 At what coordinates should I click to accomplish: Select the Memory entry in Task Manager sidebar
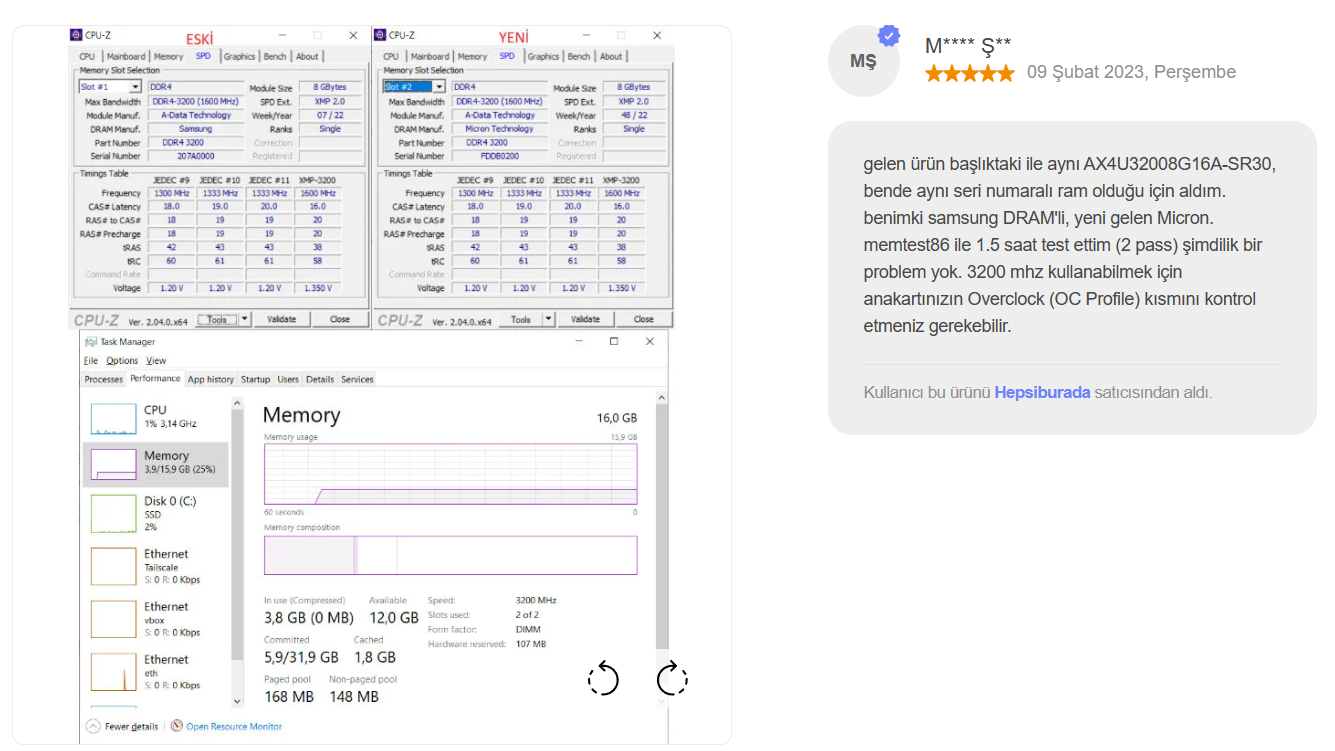click(156, 463)
